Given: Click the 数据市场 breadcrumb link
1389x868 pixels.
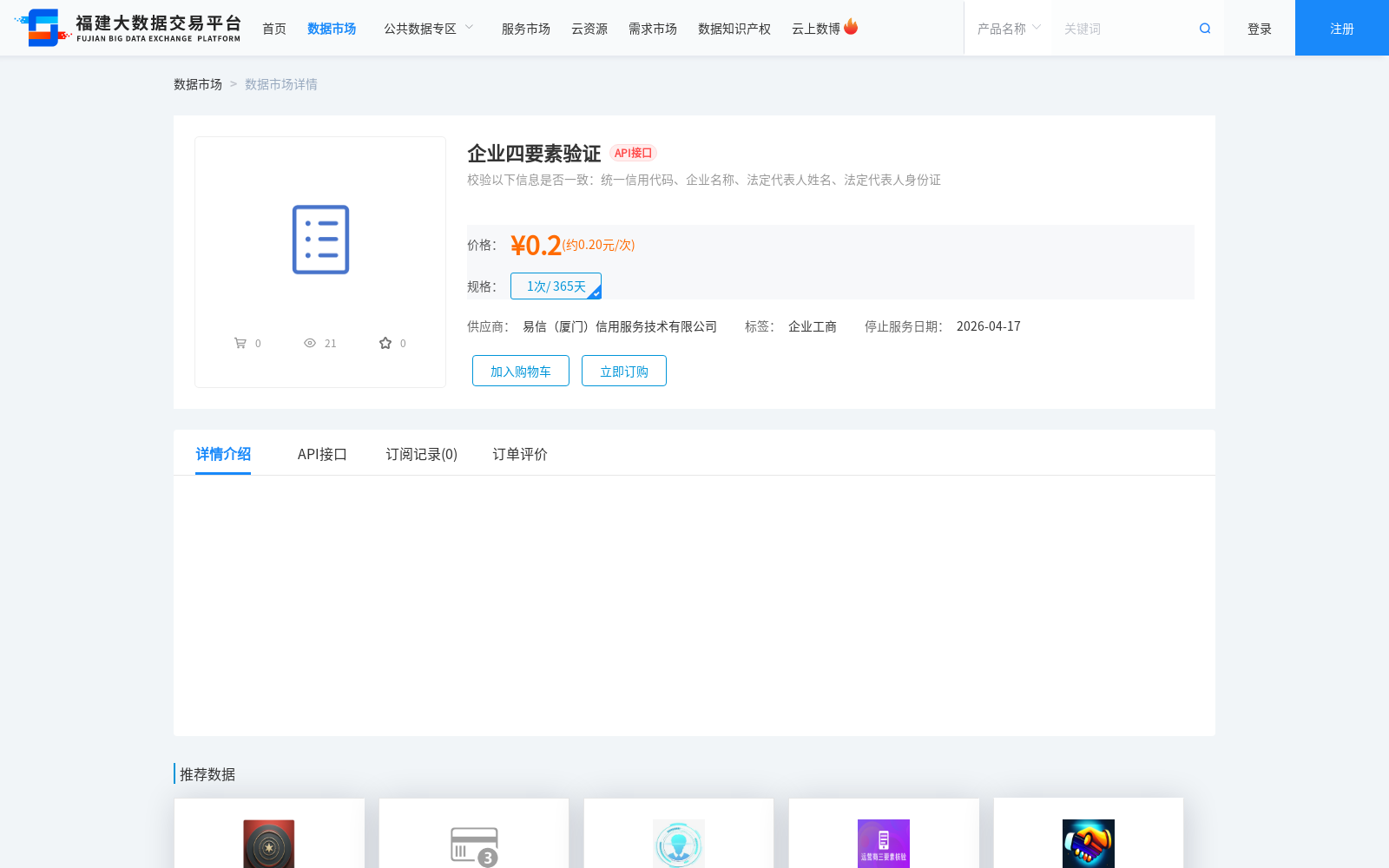Looking at the screenshot, I should click(198, 84).
